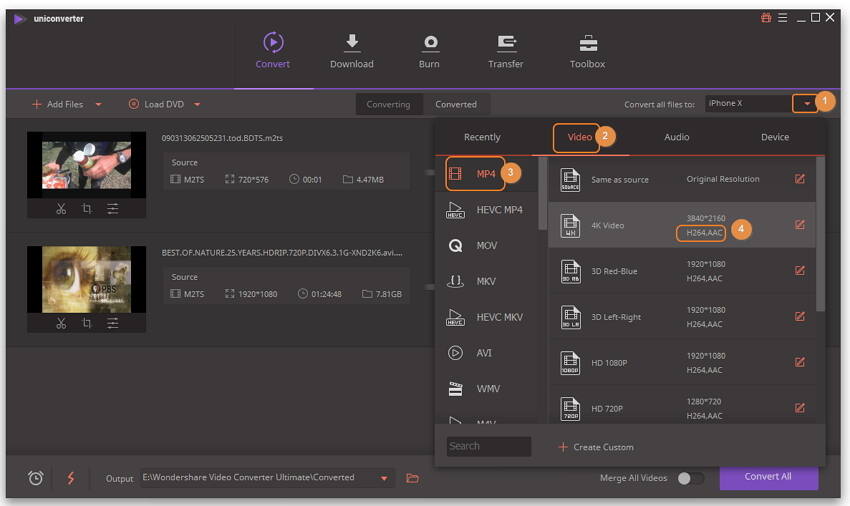Select MKV format
This screenshot has height=506, width=850.
(485, 281)
